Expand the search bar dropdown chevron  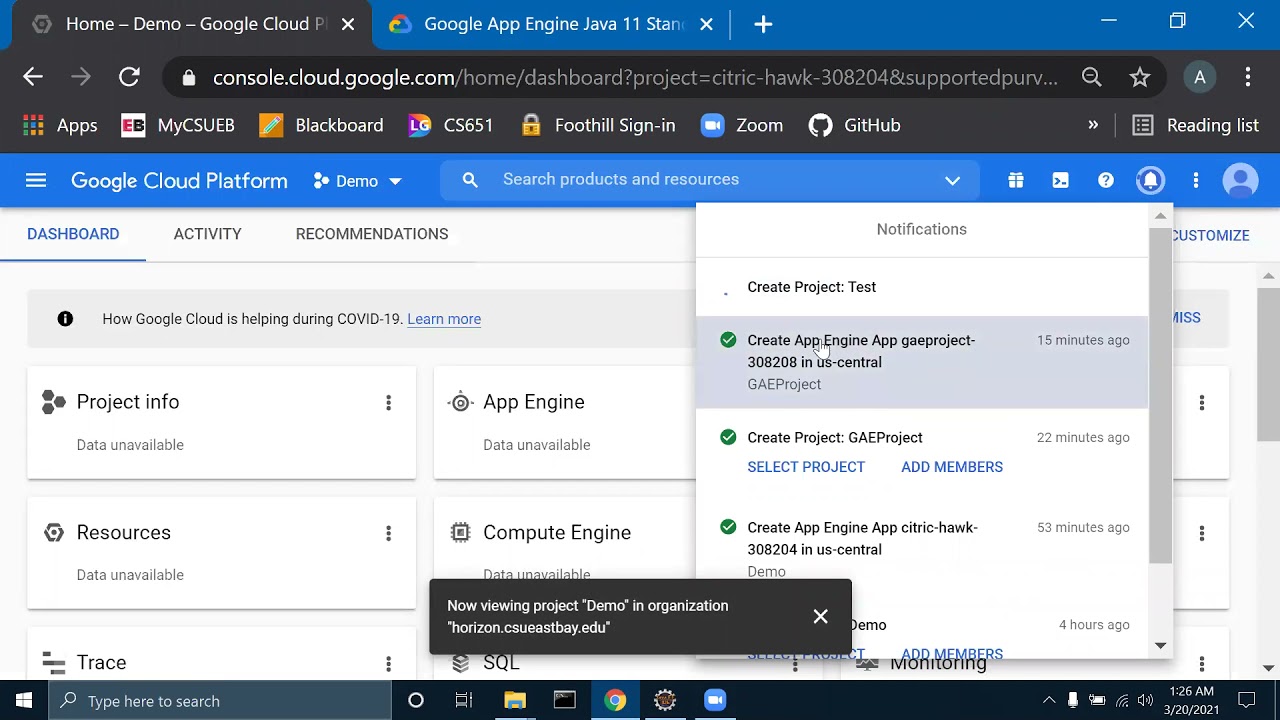(x=952, y=180)
